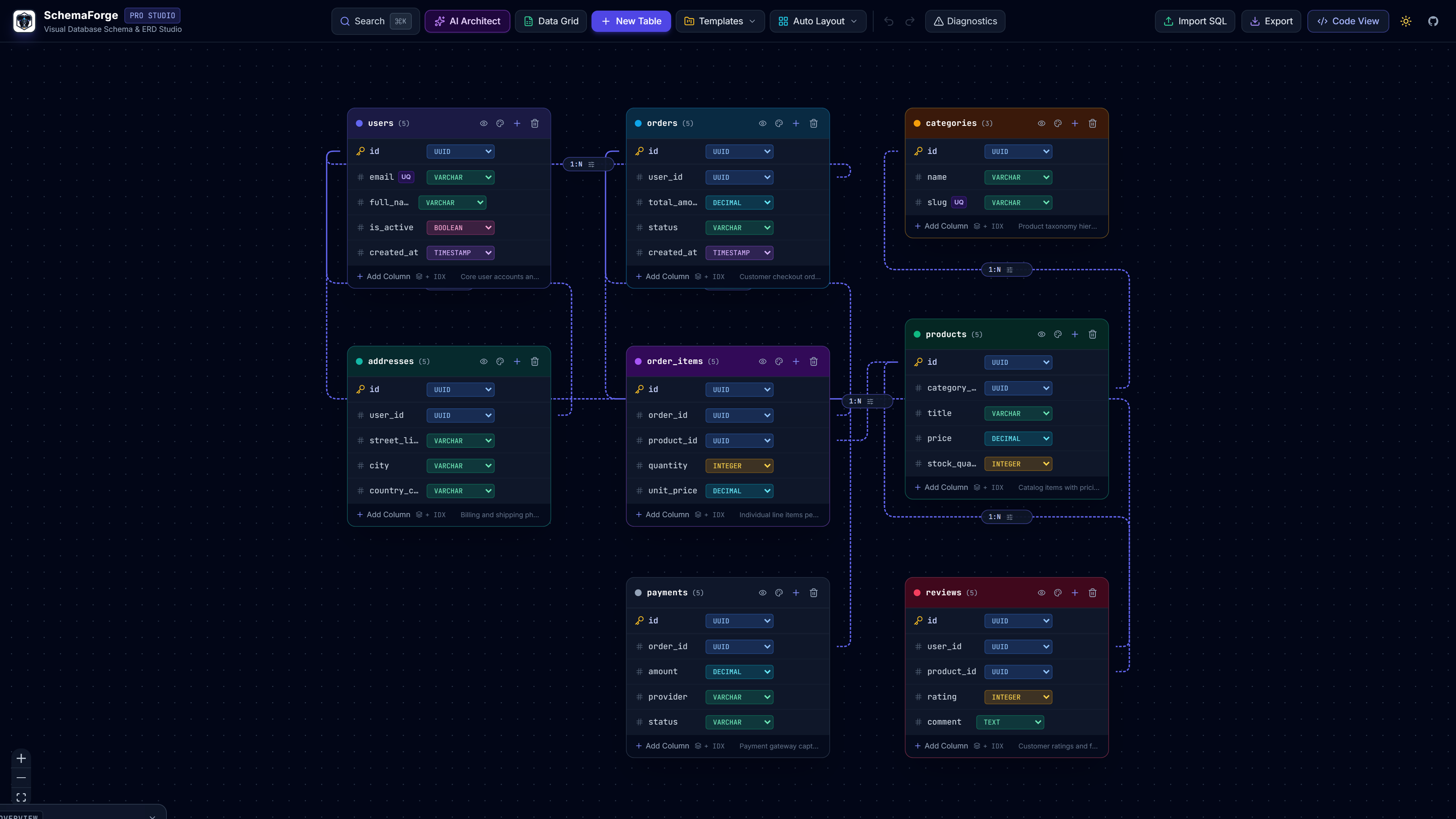The width and height of the screenshot is (1456, 819).
Task: Change users email VARCHAR type dropdown
Action: pyautogui.click(x=461, y=177)
